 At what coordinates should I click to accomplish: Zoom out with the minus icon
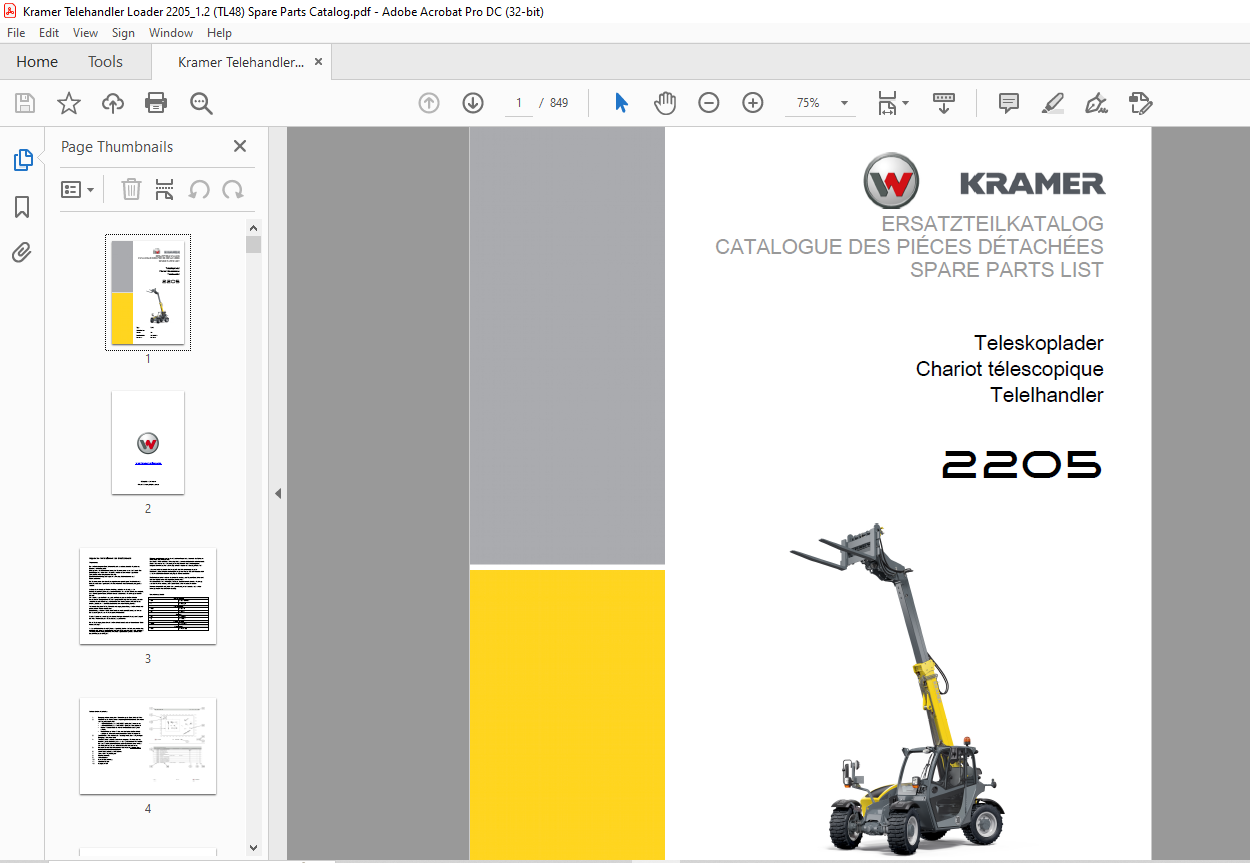(709, 103)
